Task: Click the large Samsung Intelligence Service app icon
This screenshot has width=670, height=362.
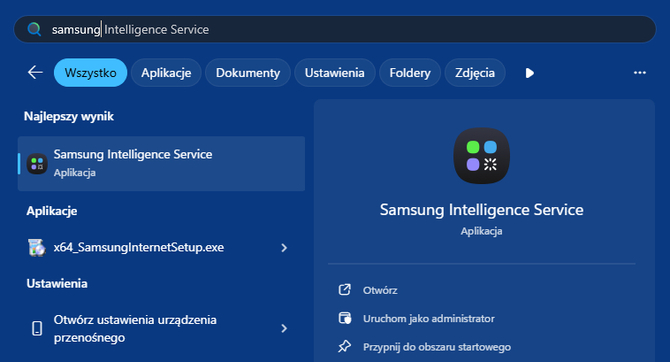Action: (482, 156)
